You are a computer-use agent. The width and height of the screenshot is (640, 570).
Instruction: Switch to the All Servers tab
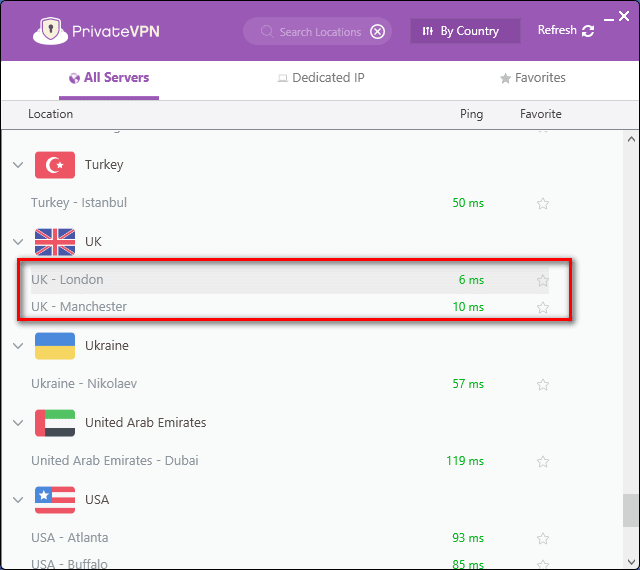pos(109,78)
